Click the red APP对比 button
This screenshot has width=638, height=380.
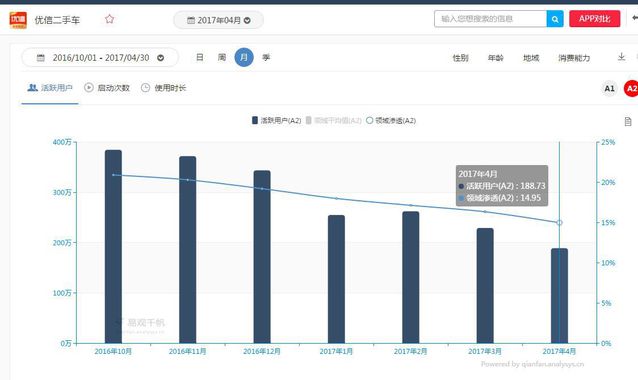pos(594,19)
